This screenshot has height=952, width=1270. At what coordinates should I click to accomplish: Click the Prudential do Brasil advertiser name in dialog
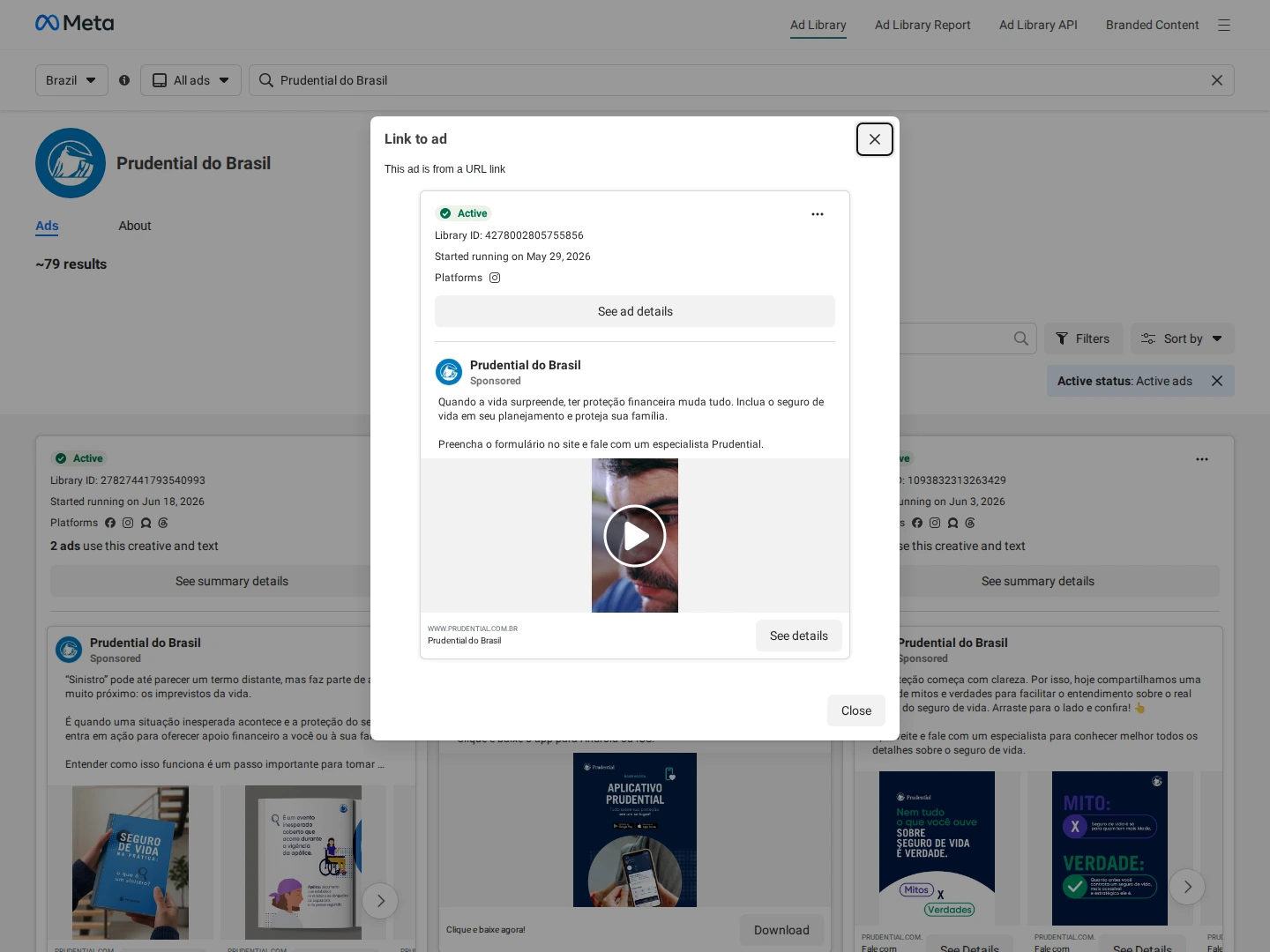526,365
